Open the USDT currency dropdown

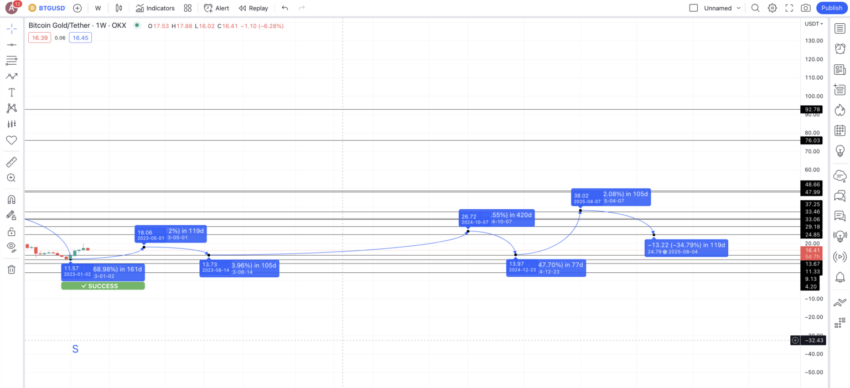(813, 24)
